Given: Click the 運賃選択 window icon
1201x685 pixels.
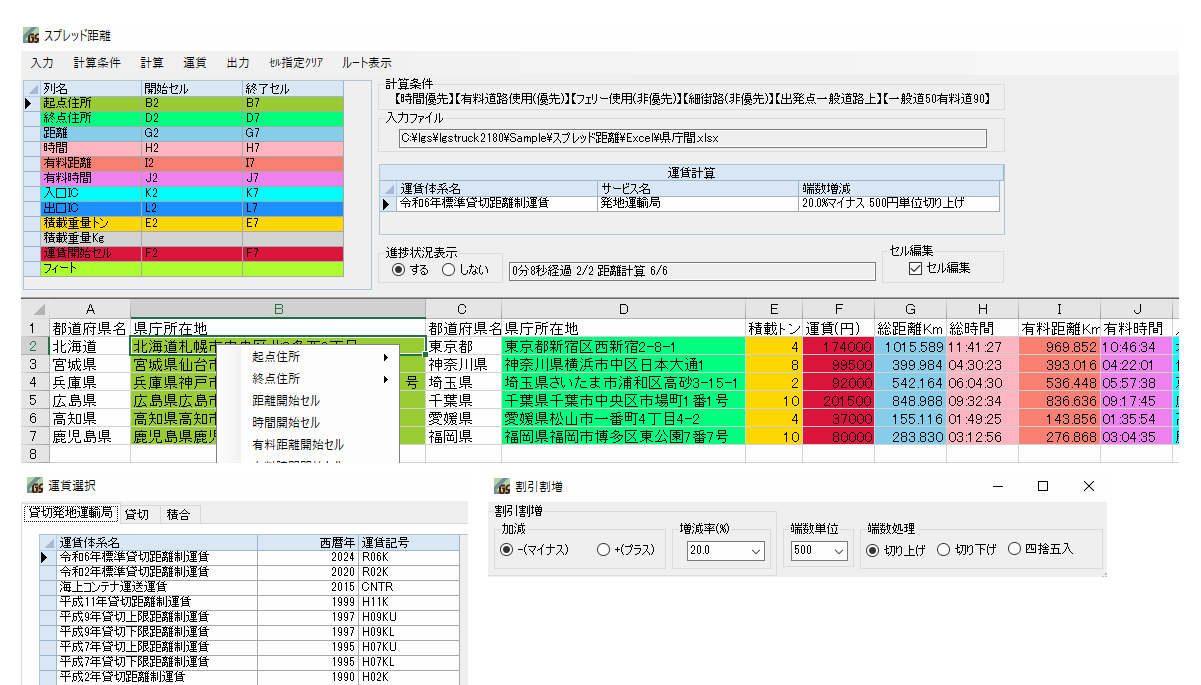Looking at the screenshot, I should [x=33, y=486].
